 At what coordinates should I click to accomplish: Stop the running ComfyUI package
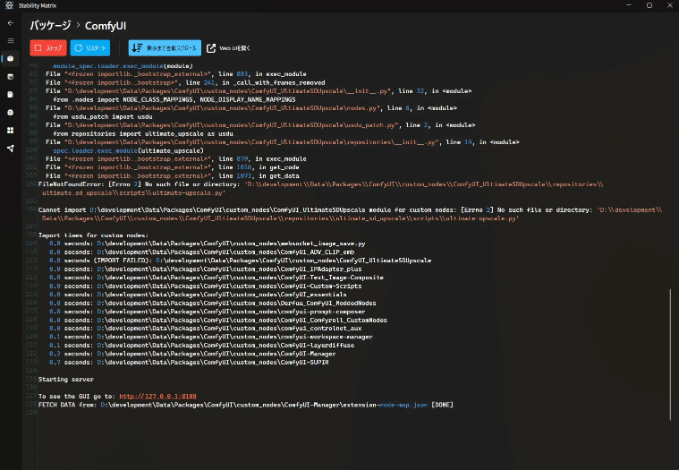(x=48, y=48)
